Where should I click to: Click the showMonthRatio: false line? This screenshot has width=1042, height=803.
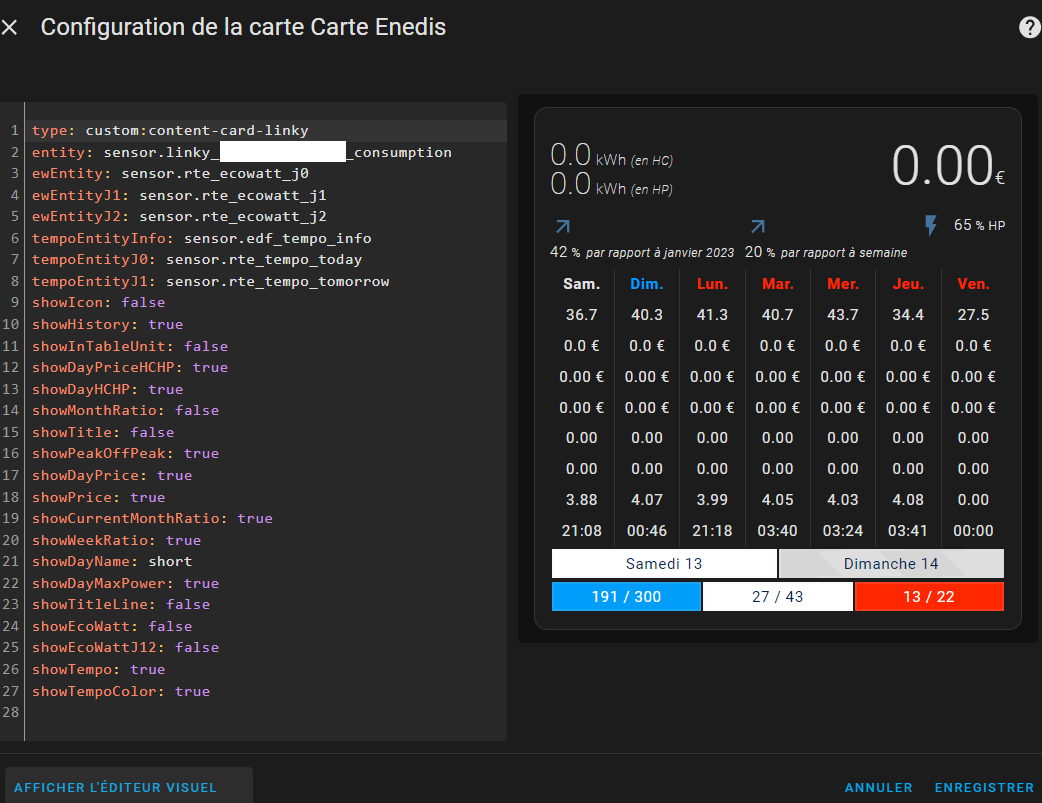[x=126, y=411]
